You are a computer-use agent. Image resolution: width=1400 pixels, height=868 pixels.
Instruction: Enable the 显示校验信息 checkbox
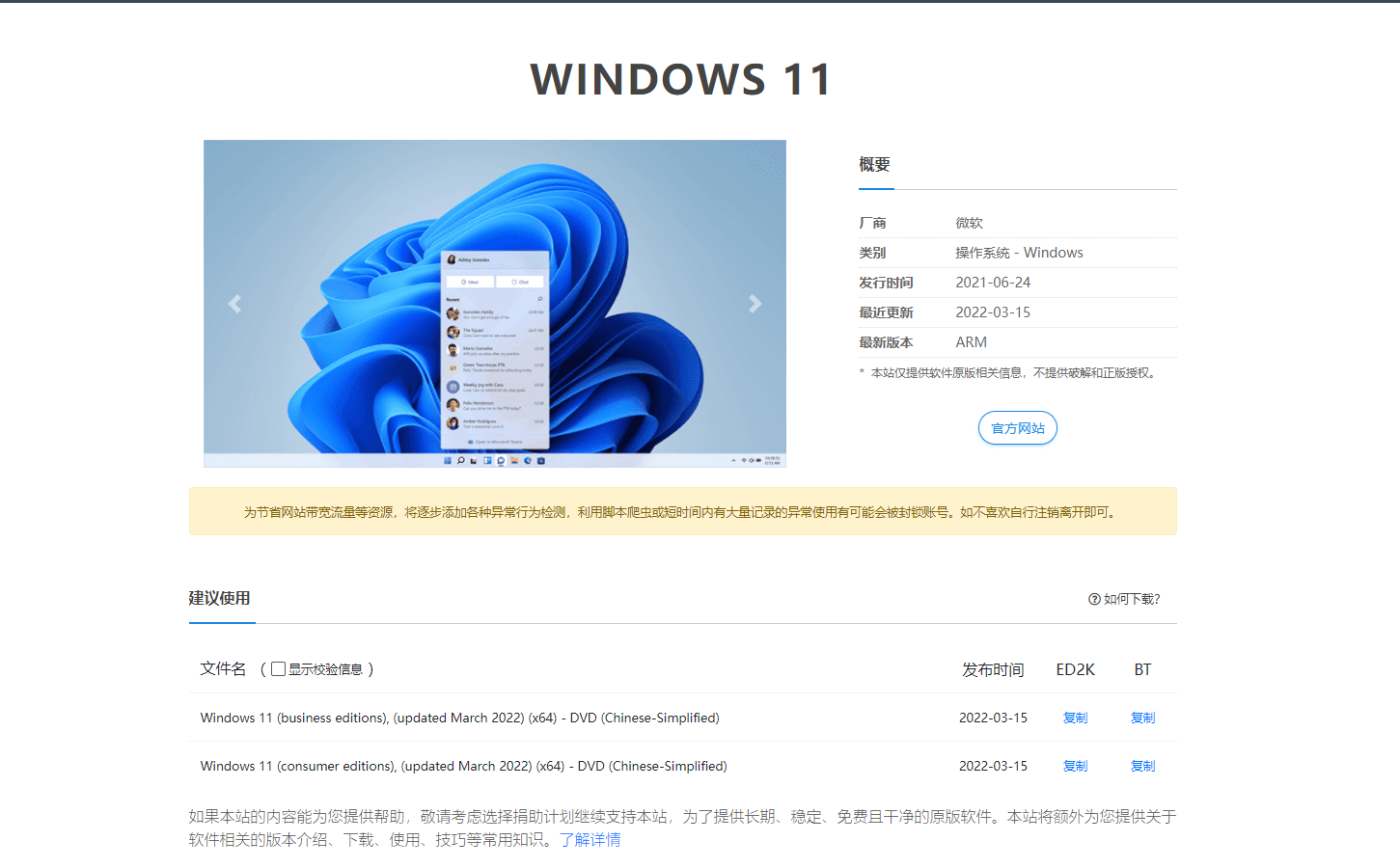(277, 668)
